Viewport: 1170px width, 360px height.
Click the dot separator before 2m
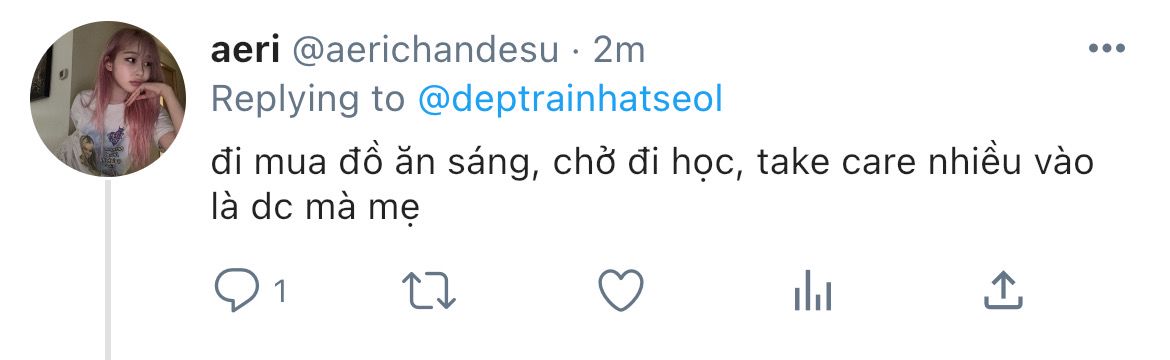[576, 52]
